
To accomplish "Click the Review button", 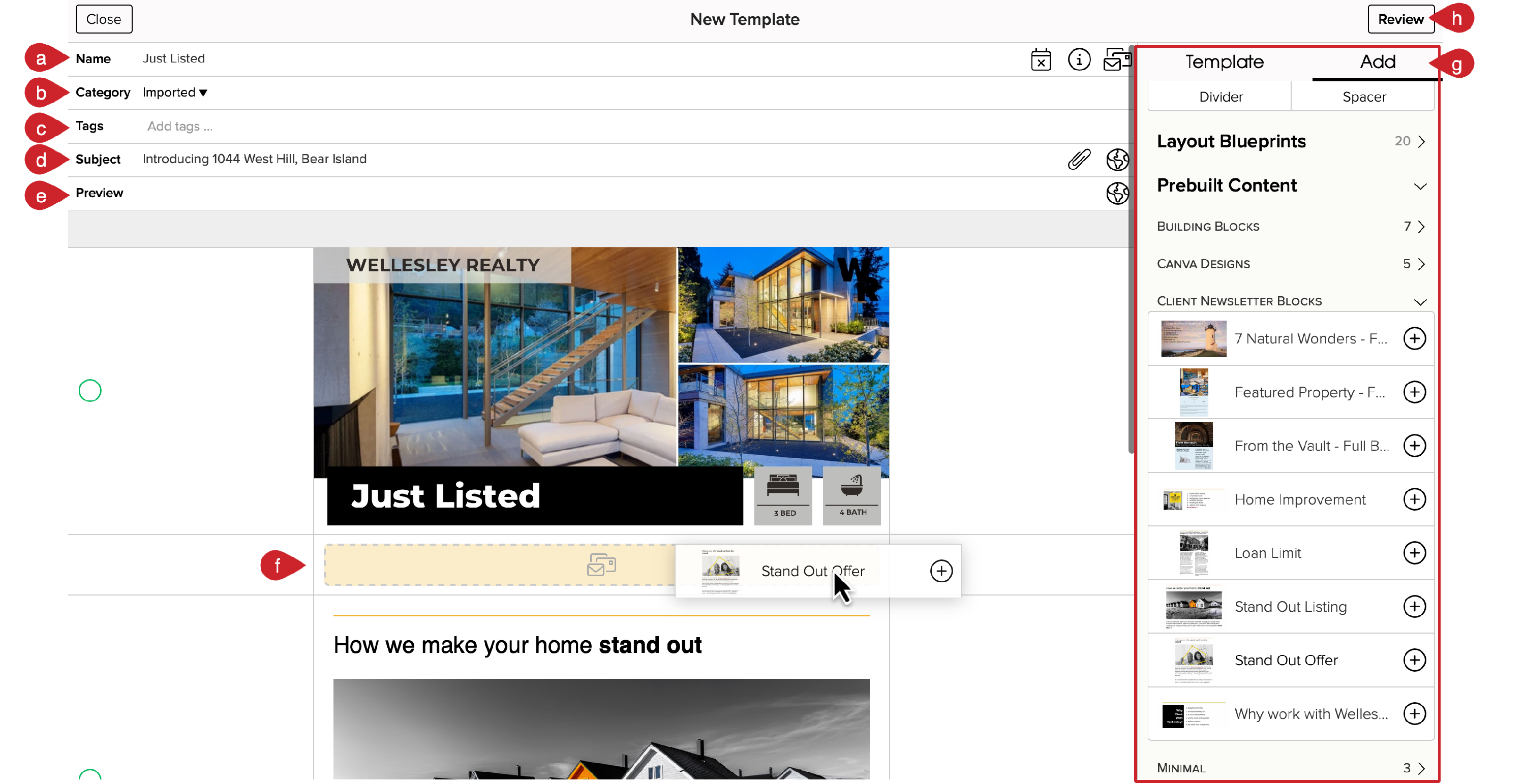I will pyautogui.click(x=1400, y=18).
